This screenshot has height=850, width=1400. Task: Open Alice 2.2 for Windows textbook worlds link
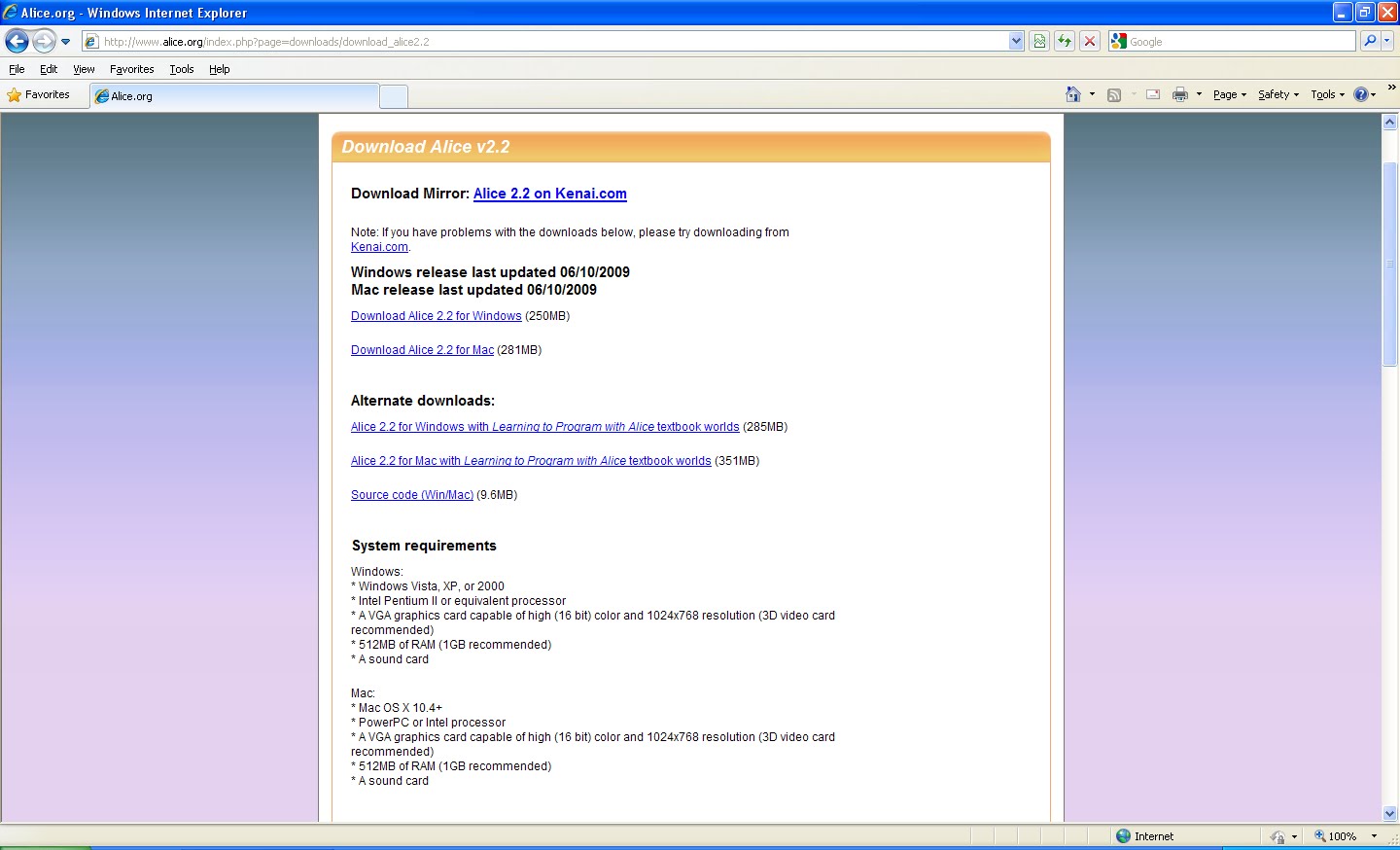(x=545, y=427)
